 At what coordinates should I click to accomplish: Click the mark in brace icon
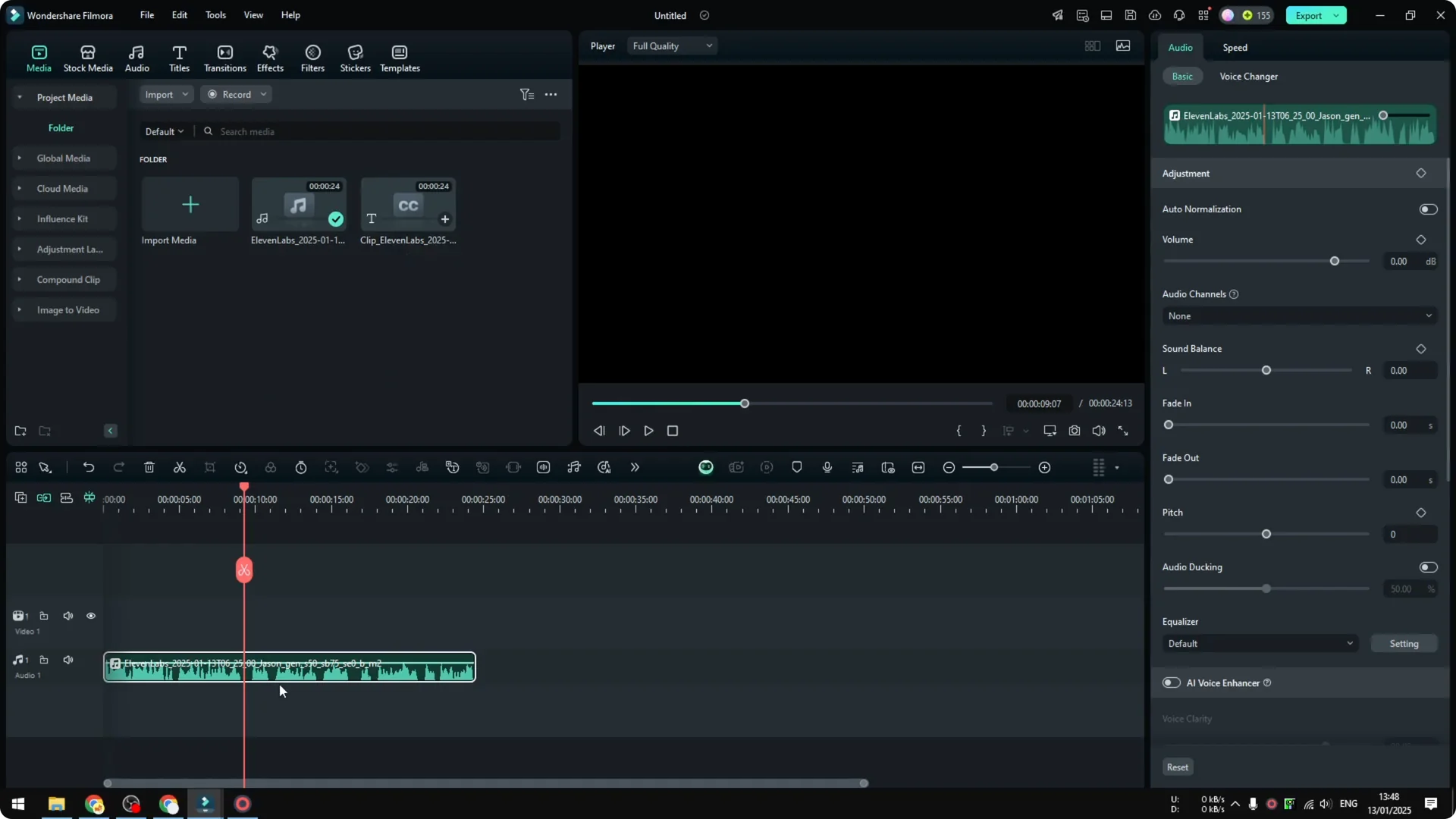pyautogui.click(x=959, y=431)
